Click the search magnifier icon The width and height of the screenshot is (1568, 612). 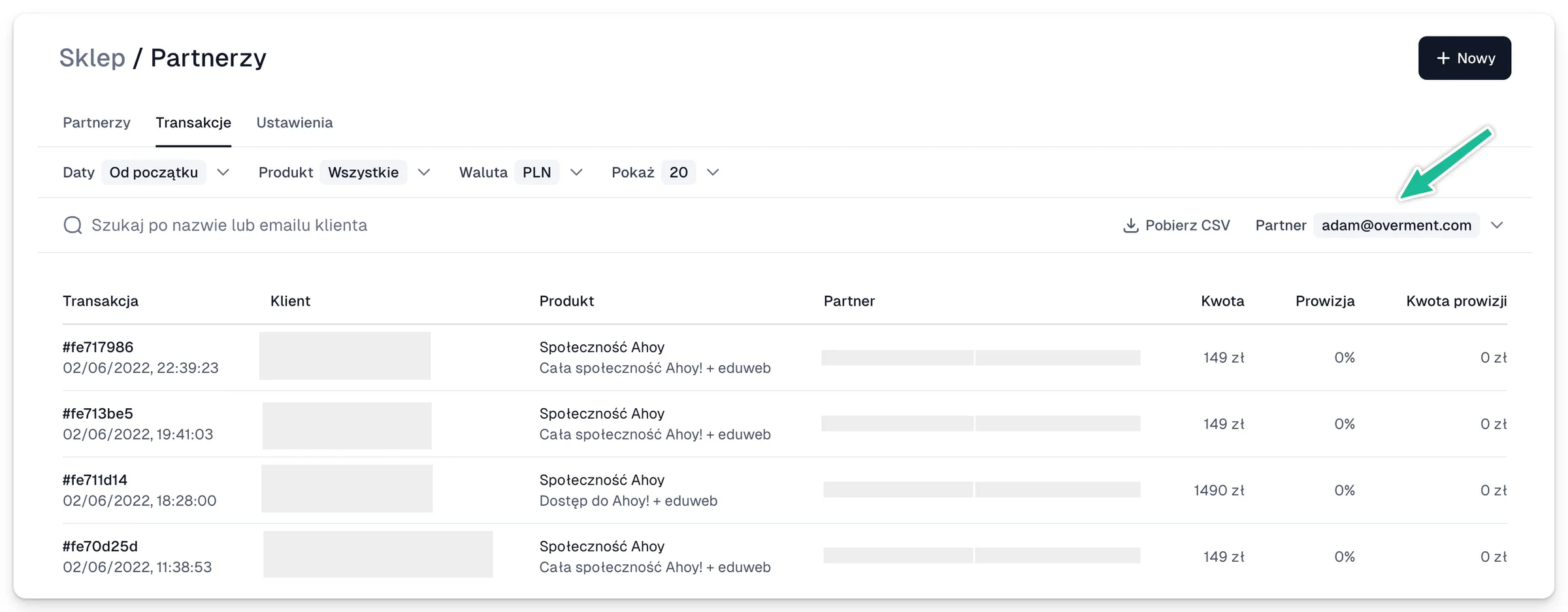73,225
